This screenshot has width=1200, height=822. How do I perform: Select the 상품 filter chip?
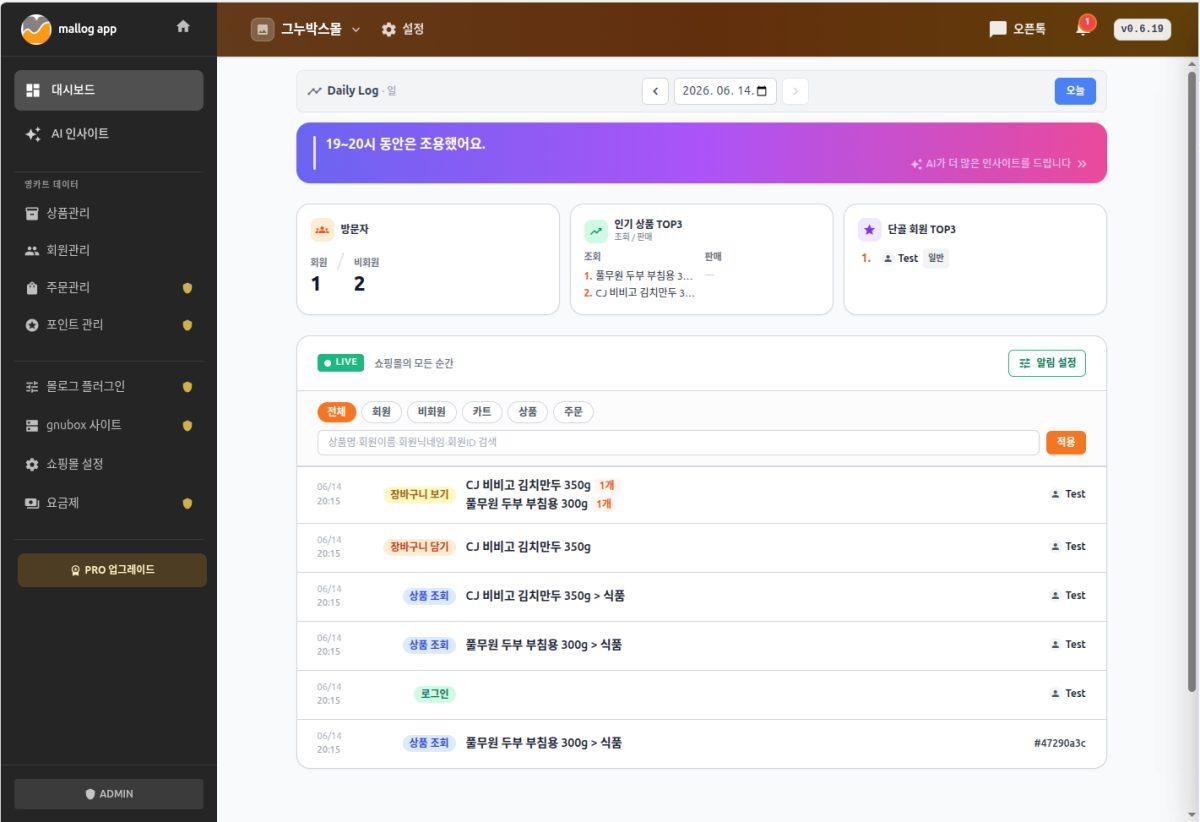pos(528,412)
